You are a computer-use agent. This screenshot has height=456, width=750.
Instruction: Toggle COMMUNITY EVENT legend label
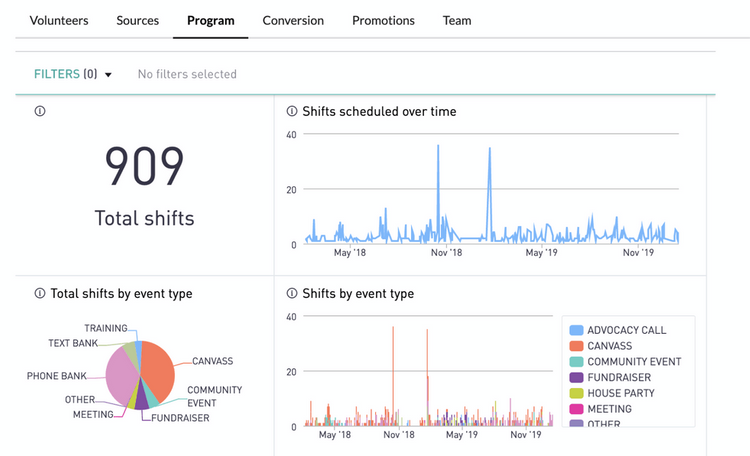click(634, 362)
